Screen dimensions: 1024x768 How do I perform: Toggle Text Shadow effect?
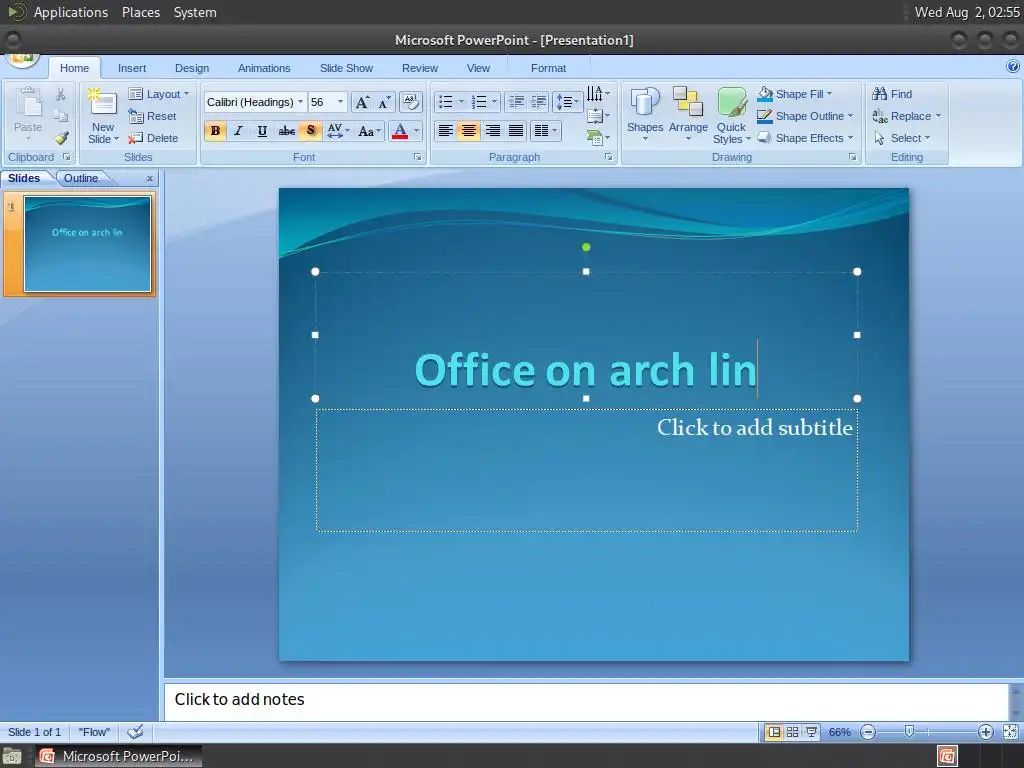(x=310, y=131)
